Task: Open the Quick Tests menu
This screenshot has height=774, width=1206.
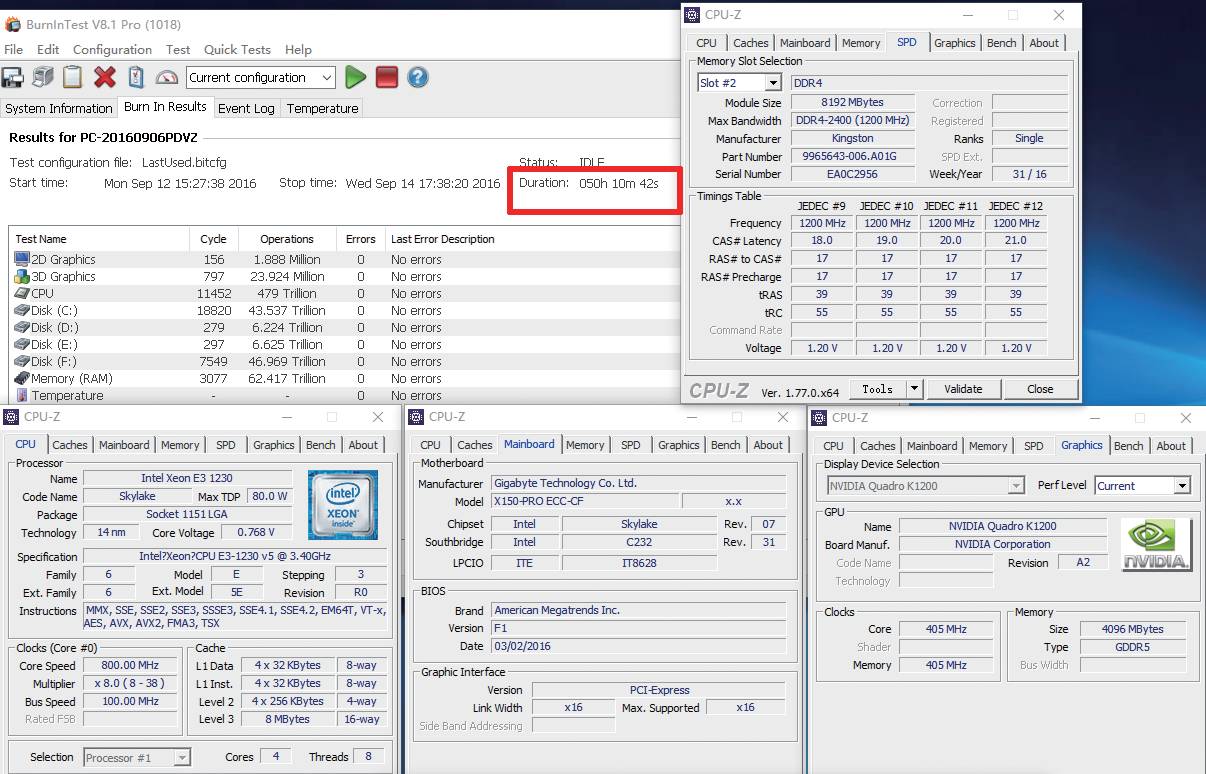Action: [x=237, y=49]
